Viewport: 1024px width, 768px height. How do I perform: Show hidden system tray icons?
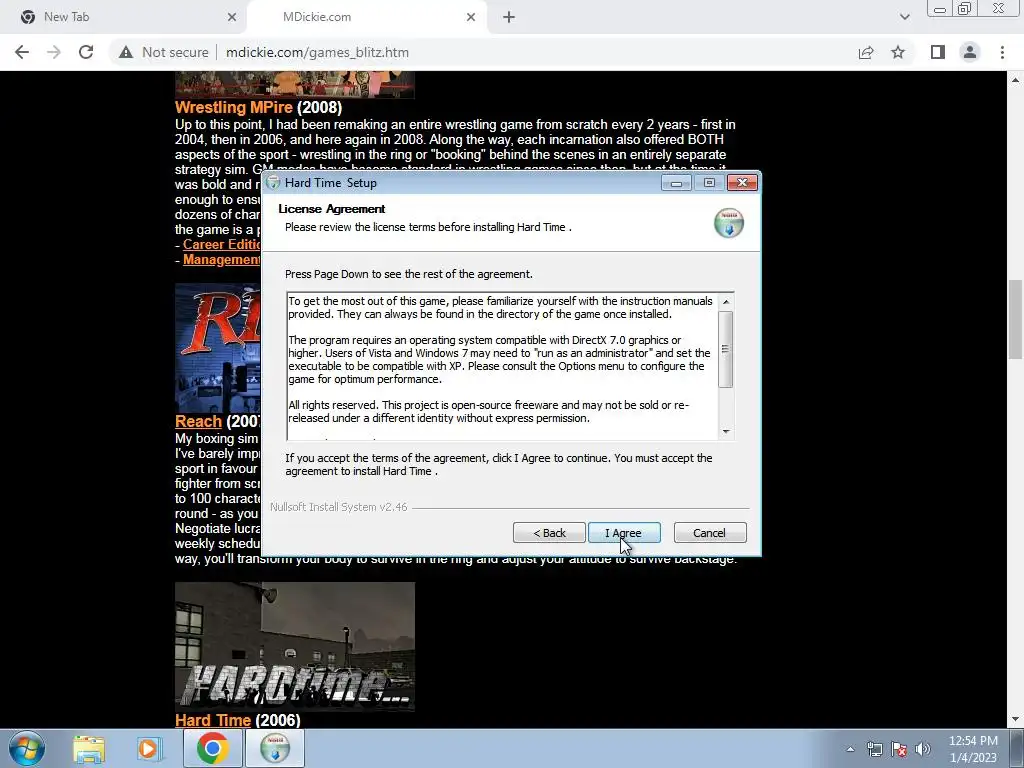pos(850,749)
